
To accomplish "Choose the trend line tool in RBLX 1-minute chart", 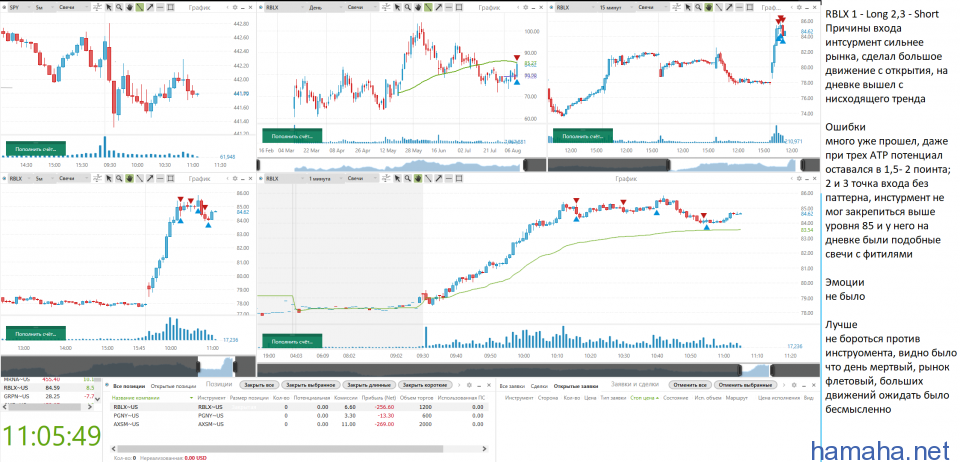I will click(x=429, y=179).
